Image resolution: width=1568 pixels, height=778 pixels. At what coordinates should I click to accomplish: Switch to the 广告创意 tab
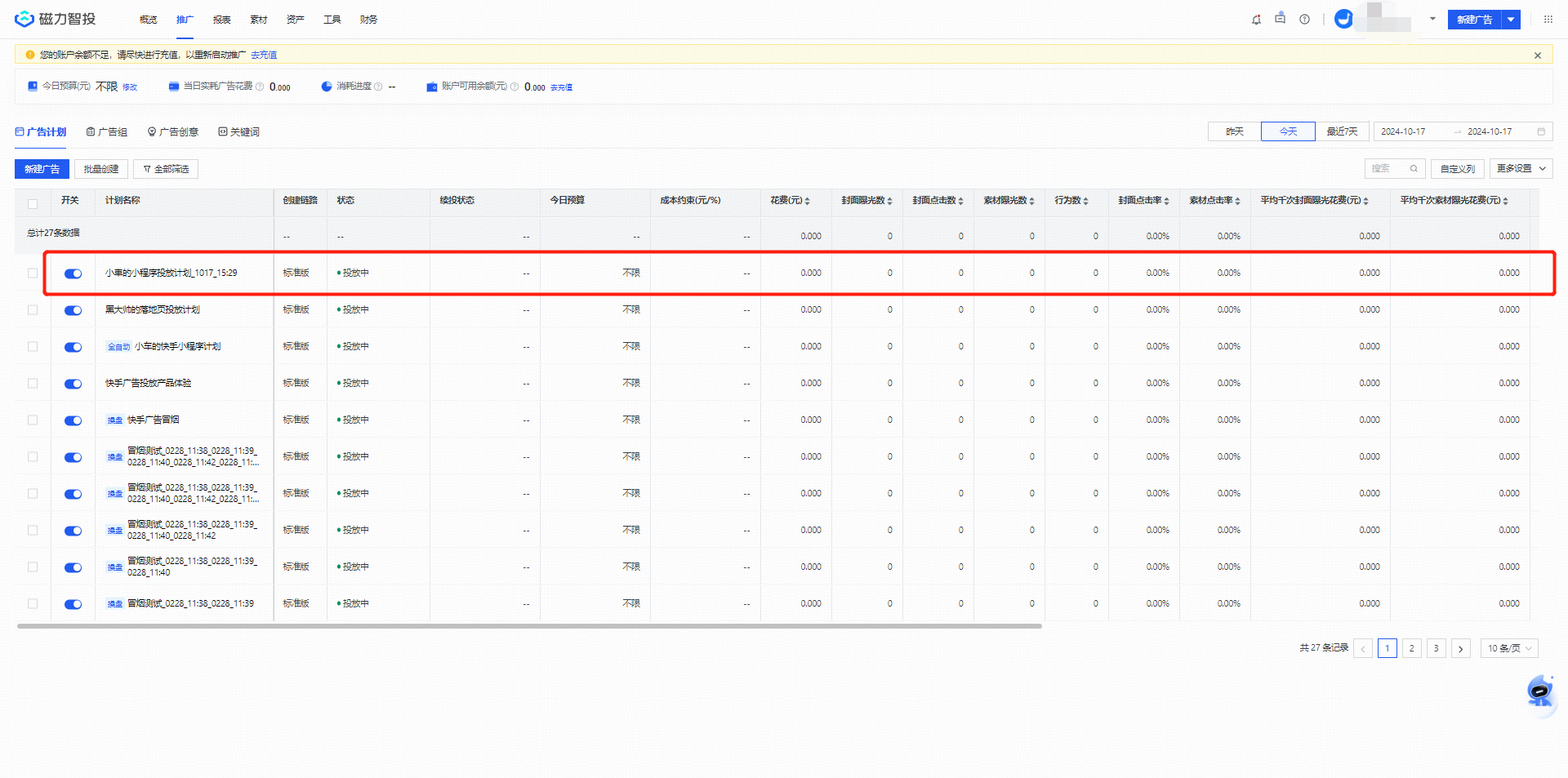173,132
